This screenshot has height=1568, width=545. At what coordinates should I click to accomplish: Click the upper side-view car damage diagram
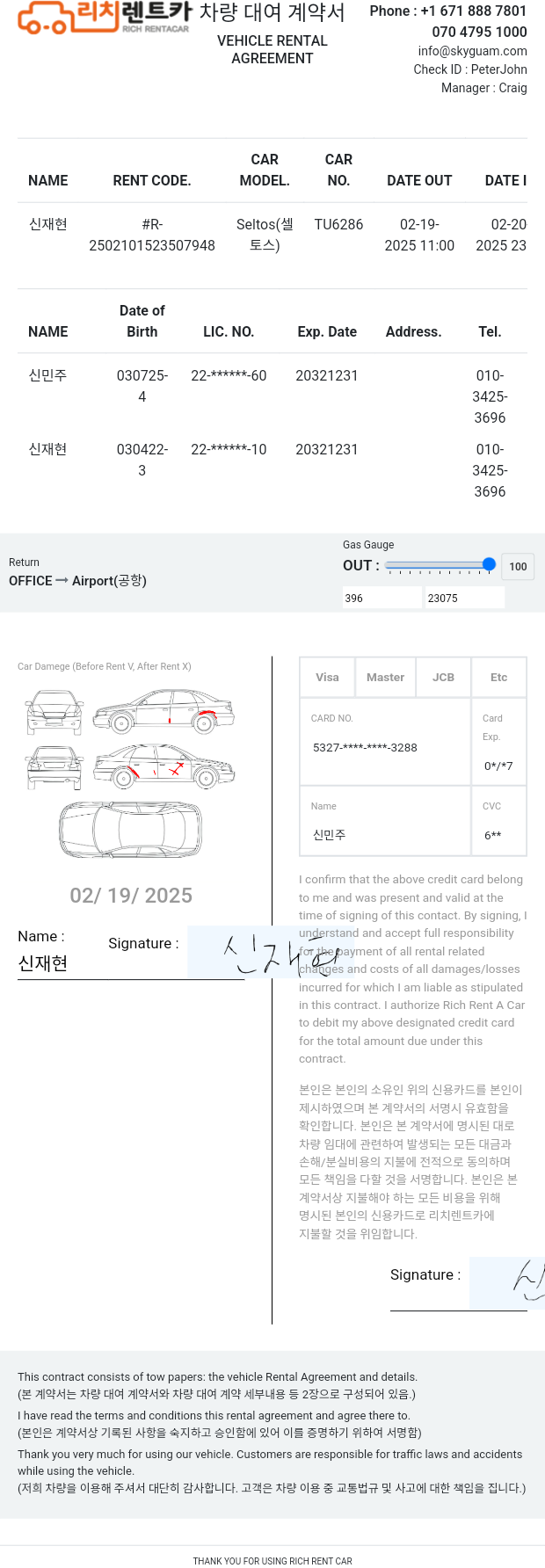(x=163, y=712)
